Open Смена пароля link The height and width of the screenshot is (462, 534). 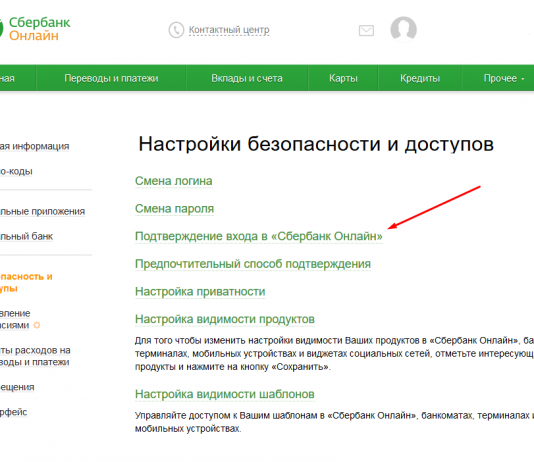(174, 208)
